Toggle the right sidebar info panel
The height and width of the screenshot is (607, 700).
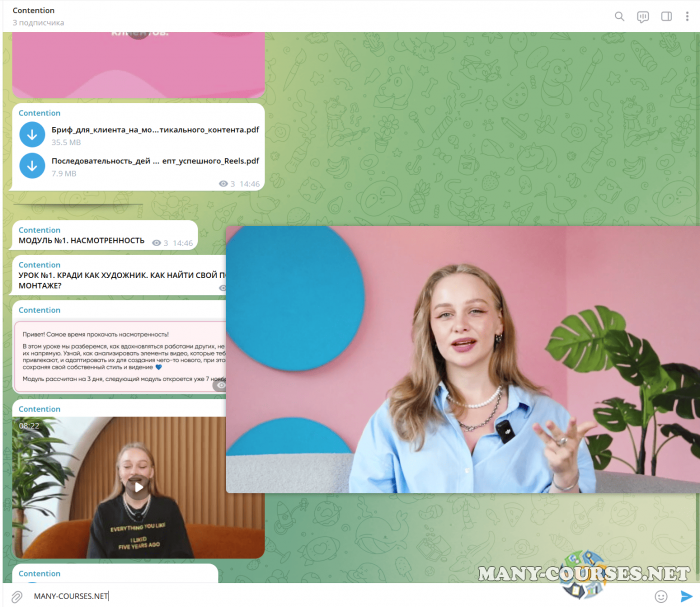click(x=666, y=16)
